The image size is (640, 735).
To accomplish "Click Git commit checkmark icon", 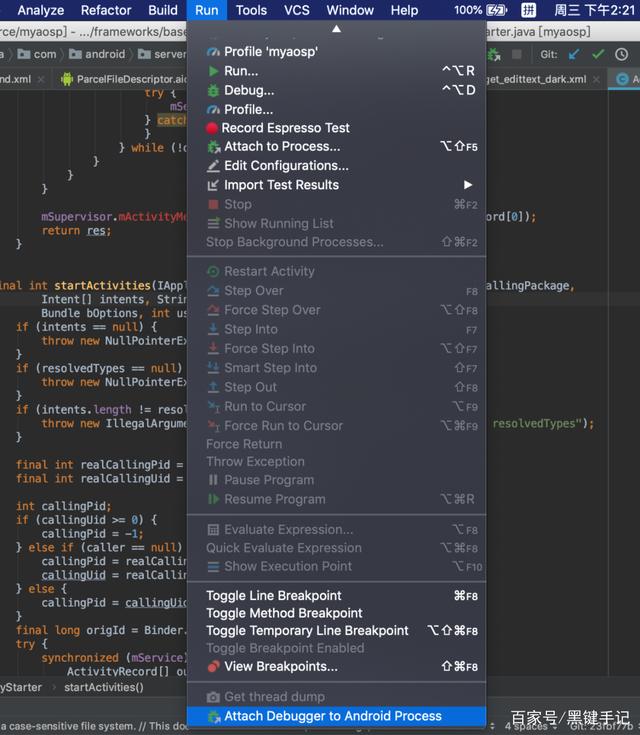I will click(598, 54).
